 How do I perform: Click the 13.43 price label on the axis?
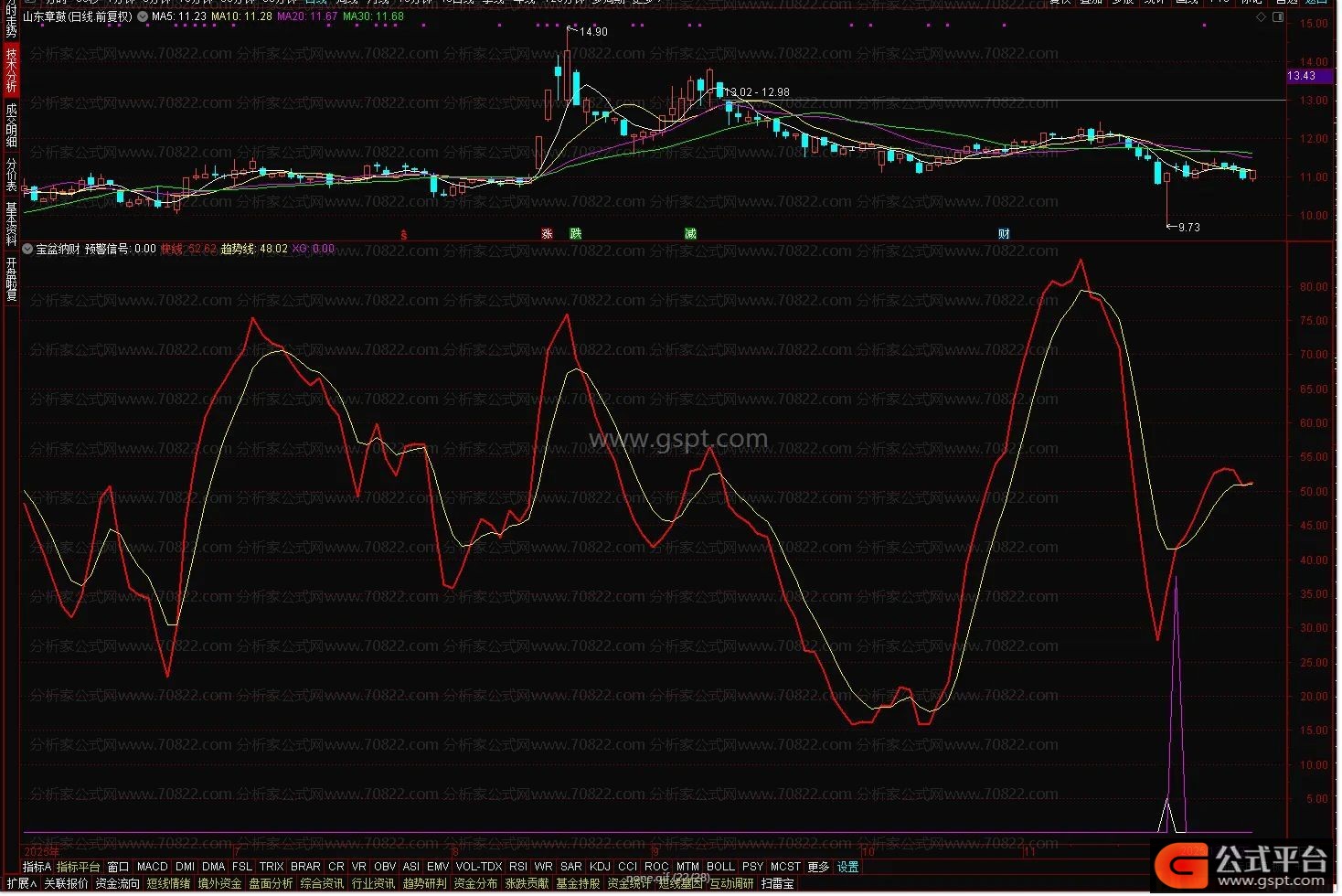(1301, 76)
